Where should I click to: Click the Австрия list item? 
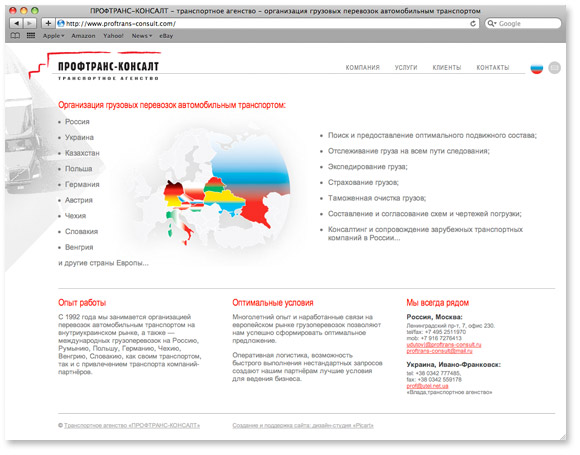[79, 200]
